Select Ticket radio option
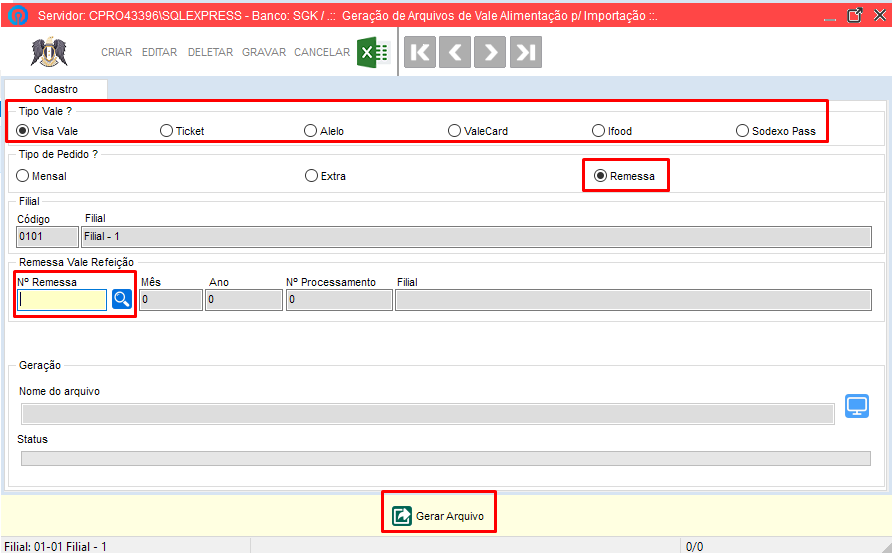The width and height of the screenshot is (892, 553). [182, 131]
